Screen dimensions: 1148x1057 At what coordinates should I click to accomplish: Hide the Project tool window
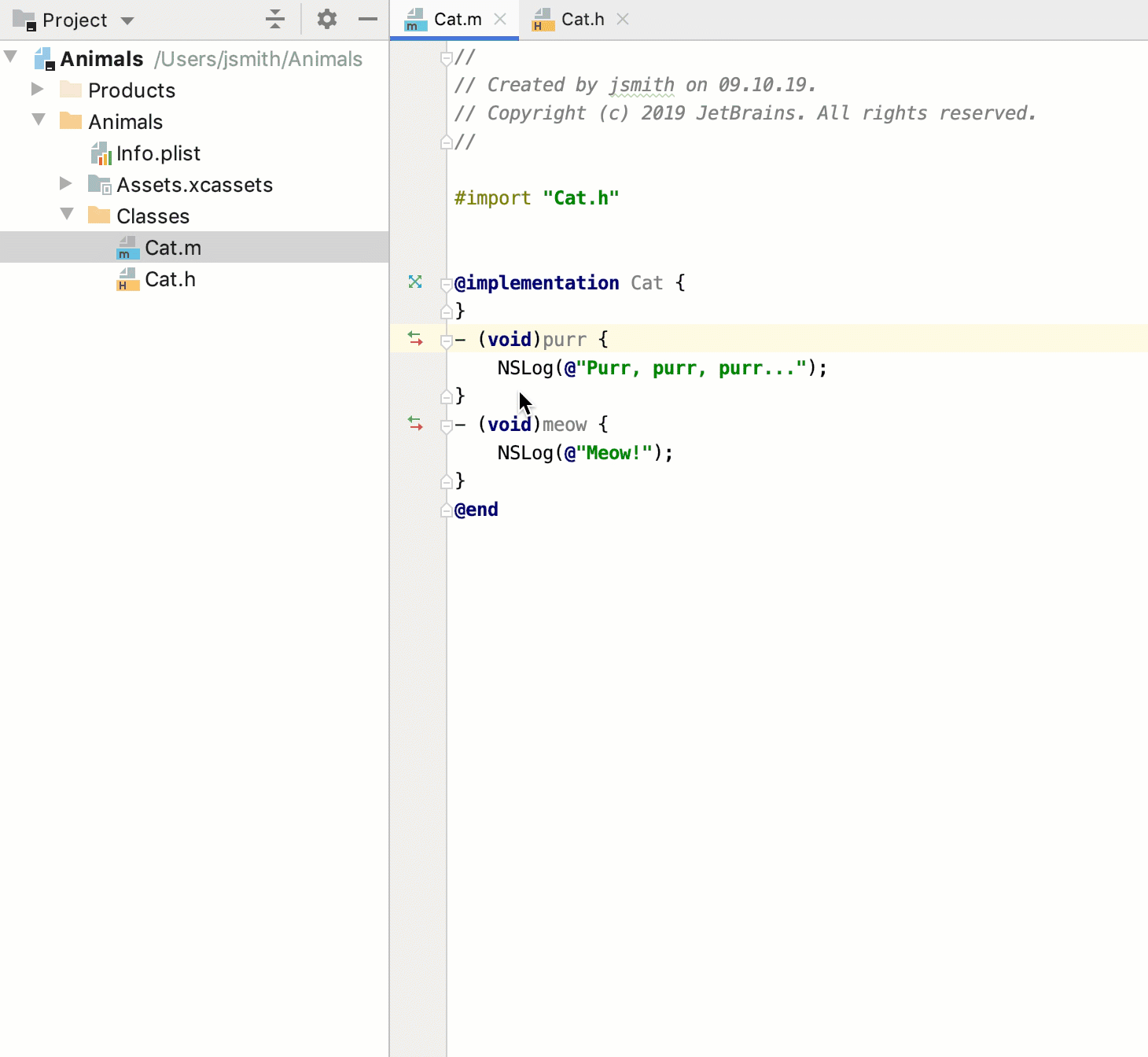pos(367,19)
